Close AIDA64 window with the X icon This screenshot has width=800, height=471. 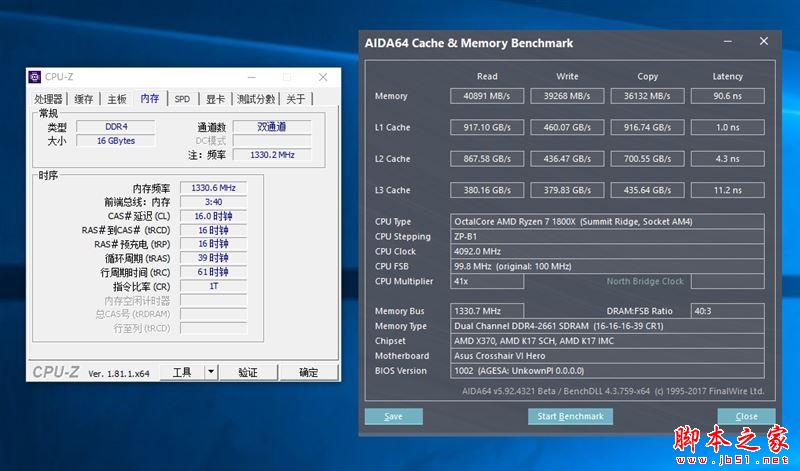point(764,41)
